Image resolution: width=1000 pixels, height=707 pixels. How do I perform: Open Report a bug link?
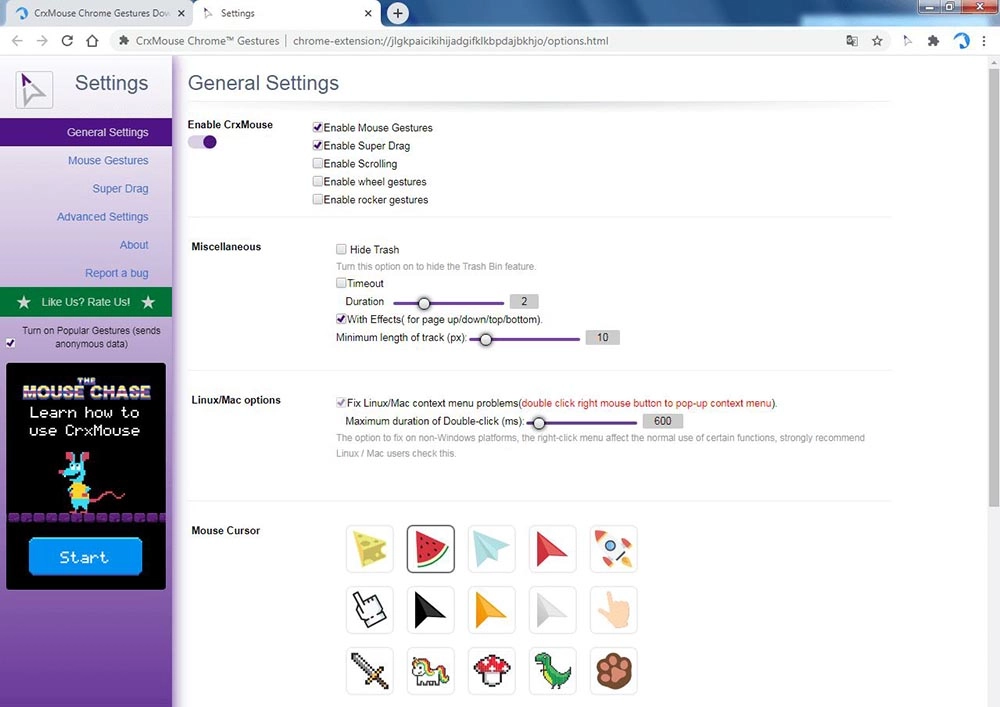click(x=117, y=273)
